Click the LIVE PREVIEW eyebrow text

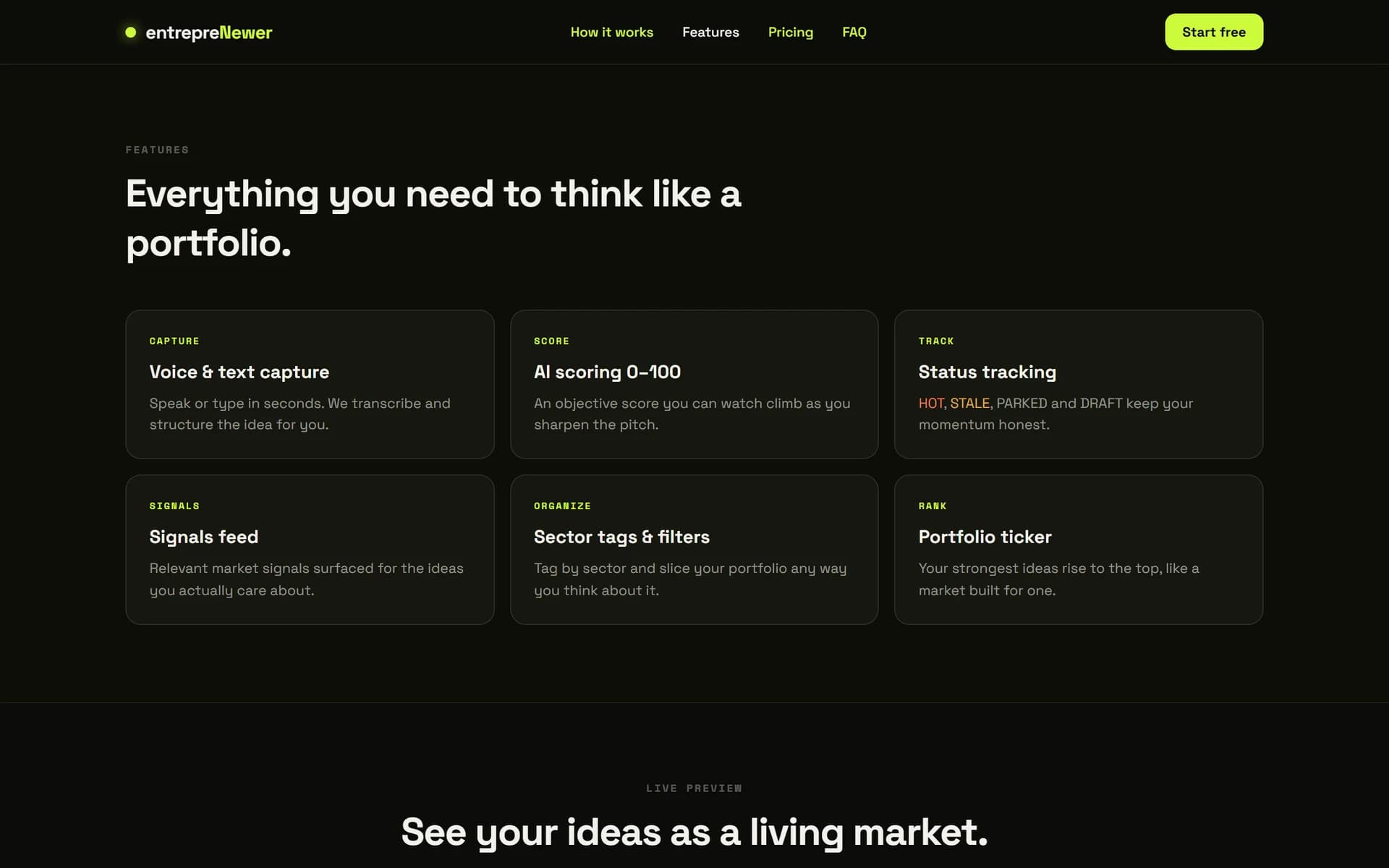pyautogui.click(x=694, y=788)
